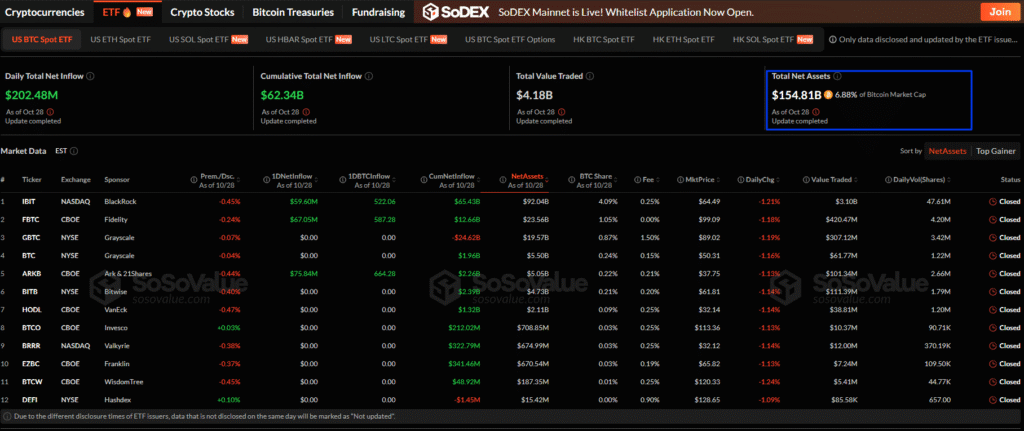Click info icon in bottom disclosure note
The width and height of the screenshot is (1024, 431).
7,416
